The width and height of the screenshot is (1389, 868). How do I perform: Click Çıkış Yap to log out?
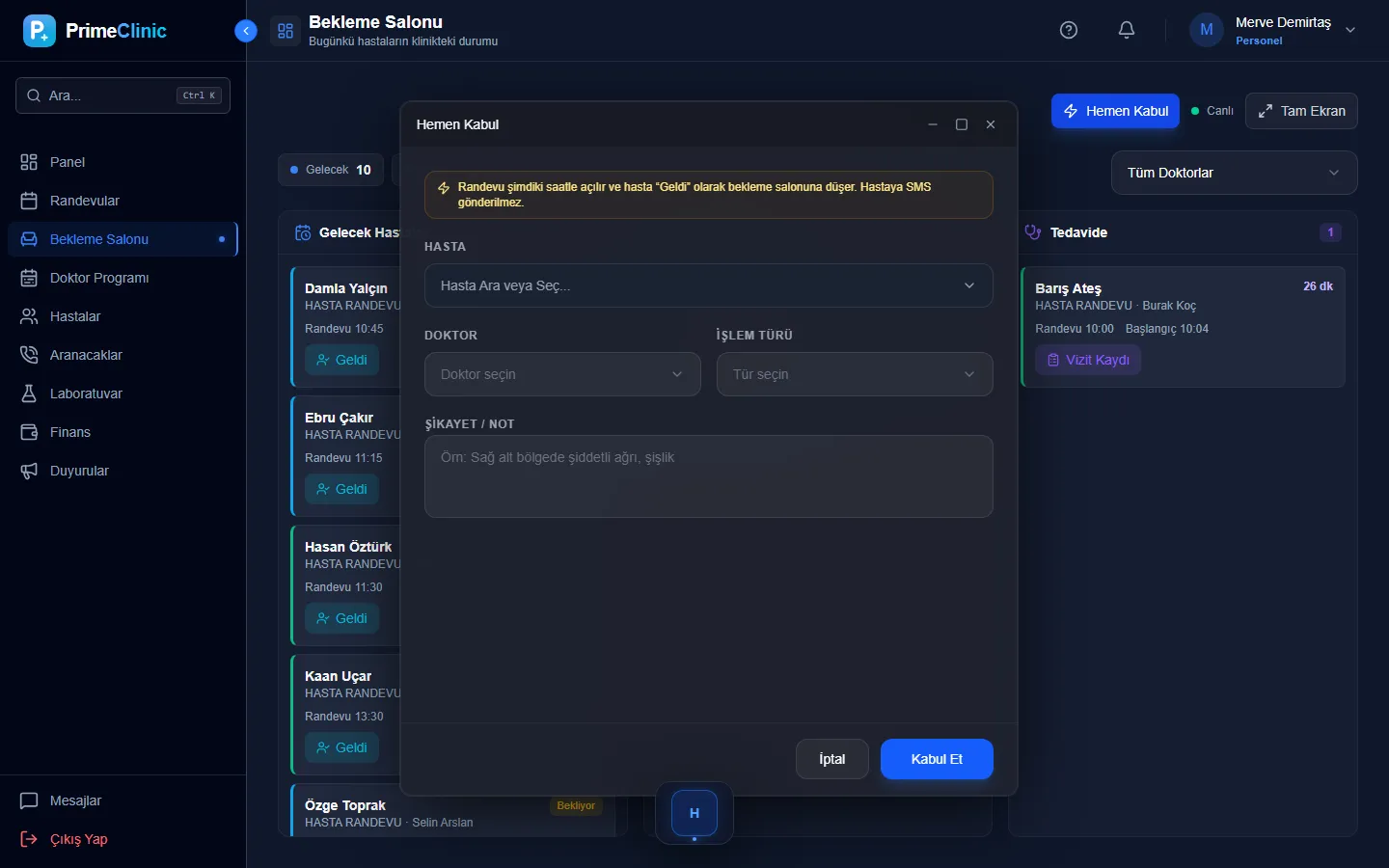123,839
